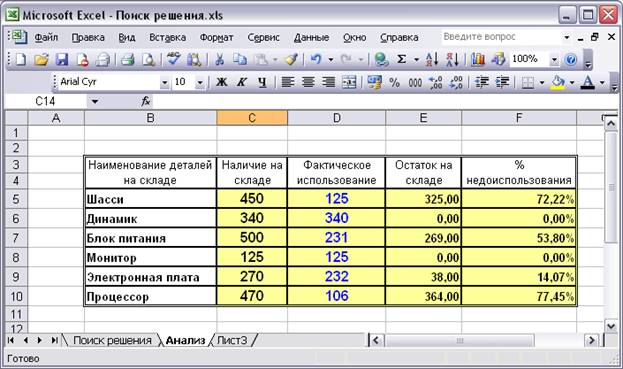The width and height of the screenshot is (623, 369).
Task: Select the Процессор cell
Action: click(x=150, y=296)
